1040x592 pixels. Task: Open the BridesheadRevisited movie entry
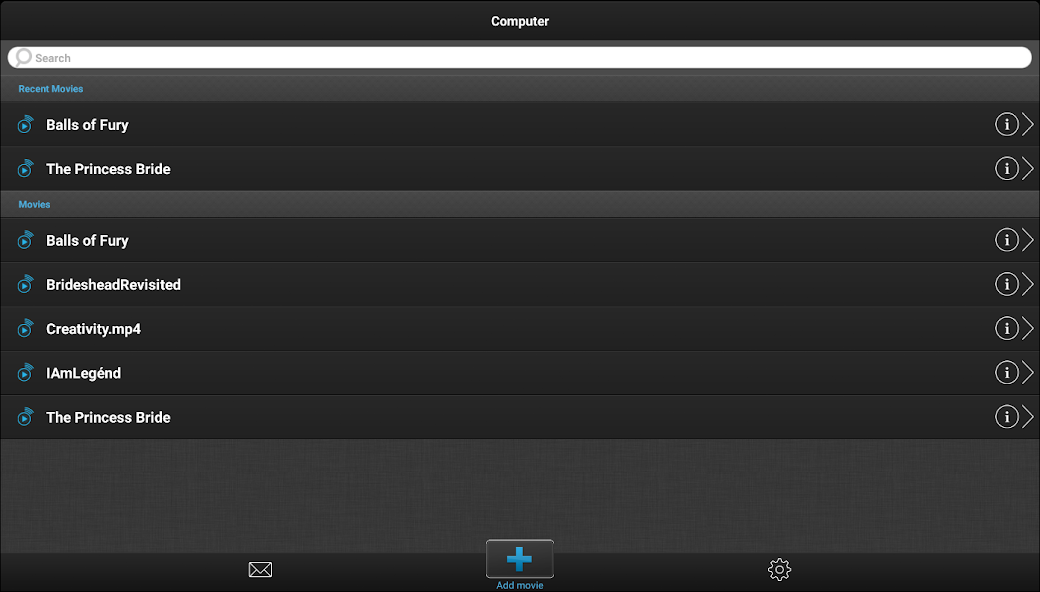click(520, 284)
